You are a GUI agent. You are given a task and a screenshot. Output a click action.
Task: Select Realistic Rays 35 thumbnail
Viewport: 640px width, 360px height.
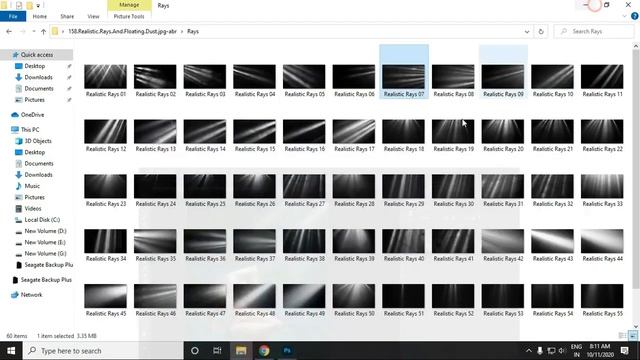155,241
